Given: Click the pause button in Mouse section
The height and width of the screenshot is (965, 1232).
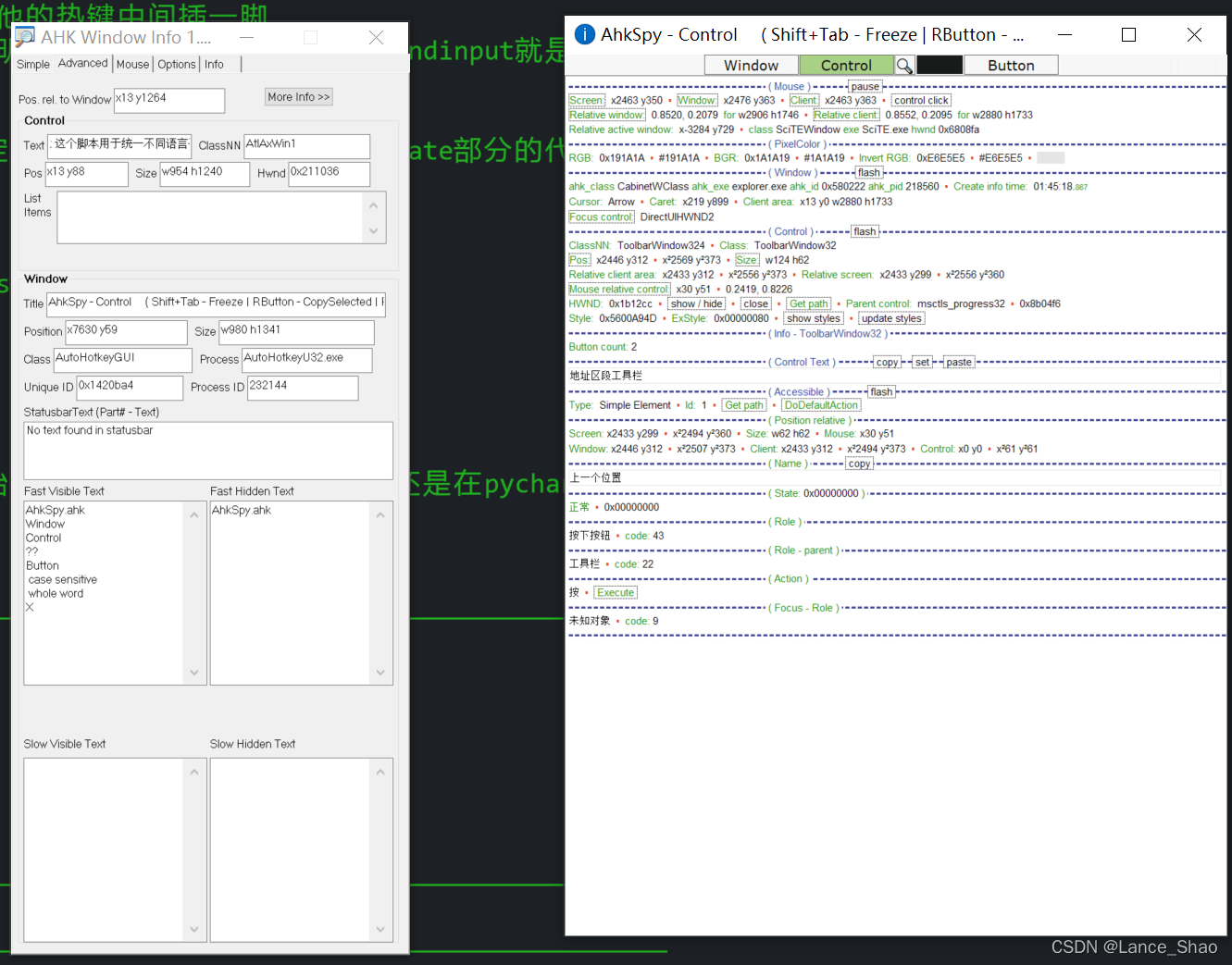Looking at the screenshot, I should coord(865,86).
